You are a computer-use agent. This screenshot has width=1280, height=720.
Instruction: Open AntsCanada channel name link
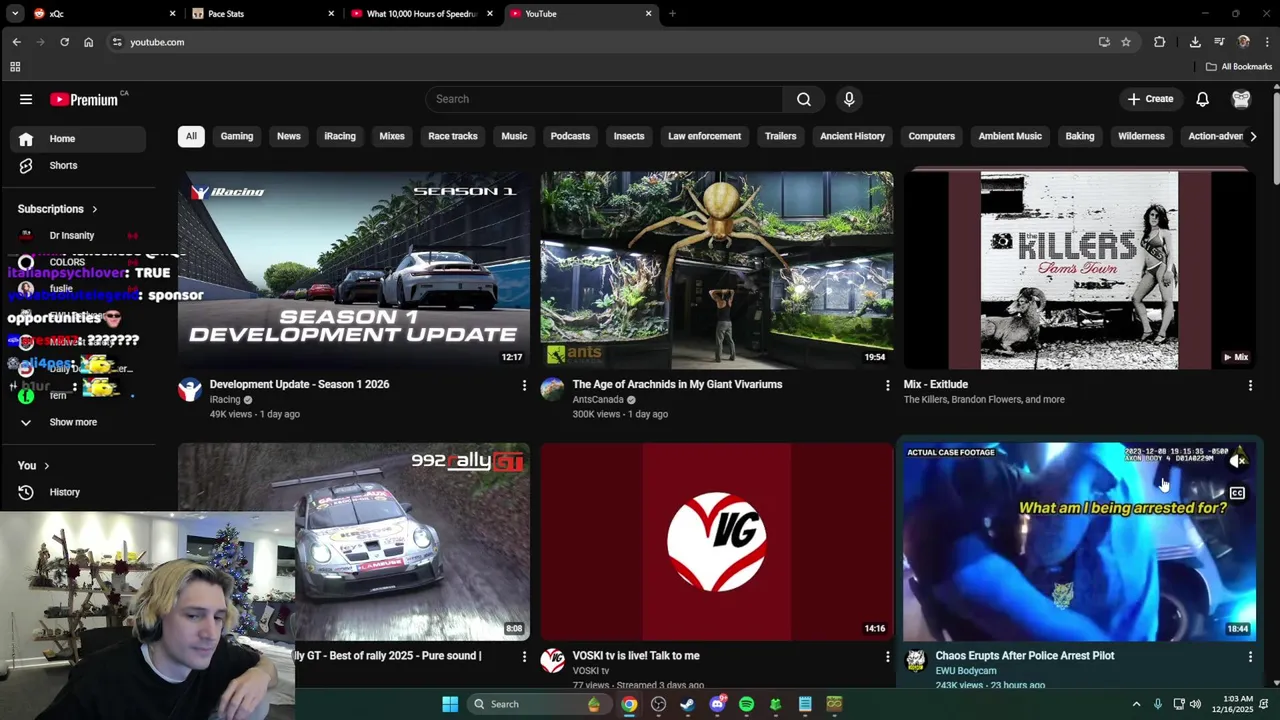[598, 400]
